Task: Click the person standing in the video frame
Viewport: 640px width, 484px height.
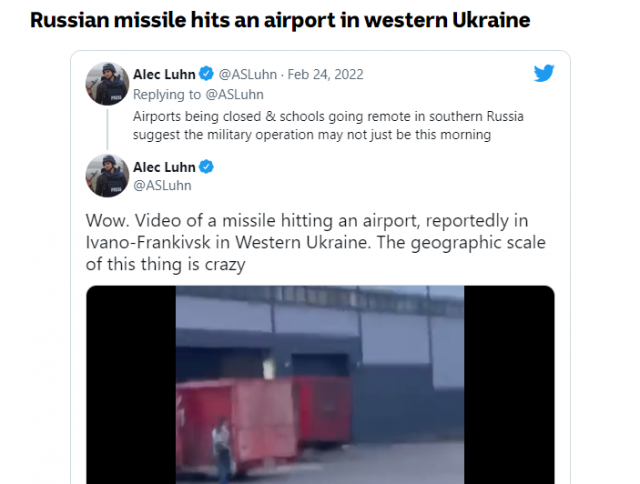Action: pyautogui.click(x=222, y=448)
